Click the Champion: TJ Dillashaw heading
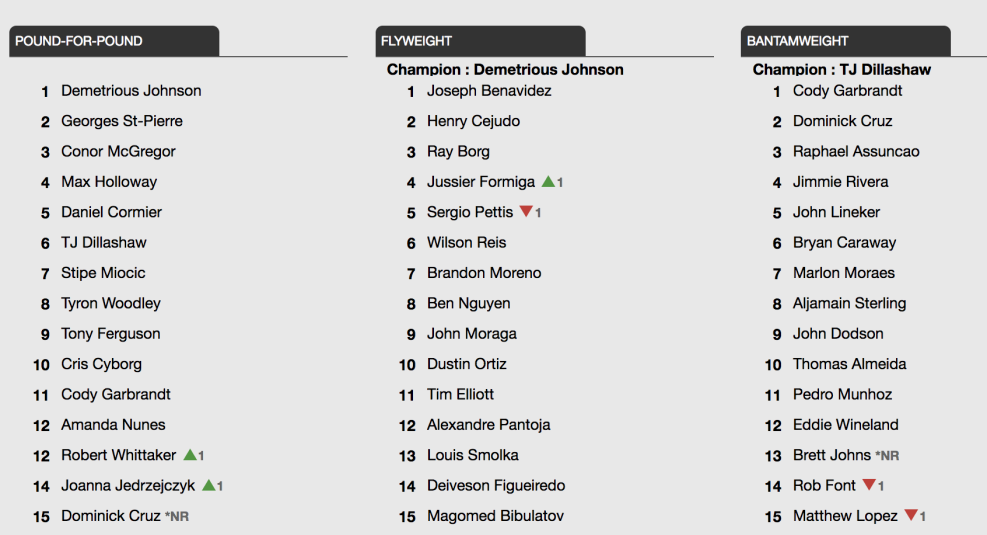The image size is (987, 535). coord(841,70)
